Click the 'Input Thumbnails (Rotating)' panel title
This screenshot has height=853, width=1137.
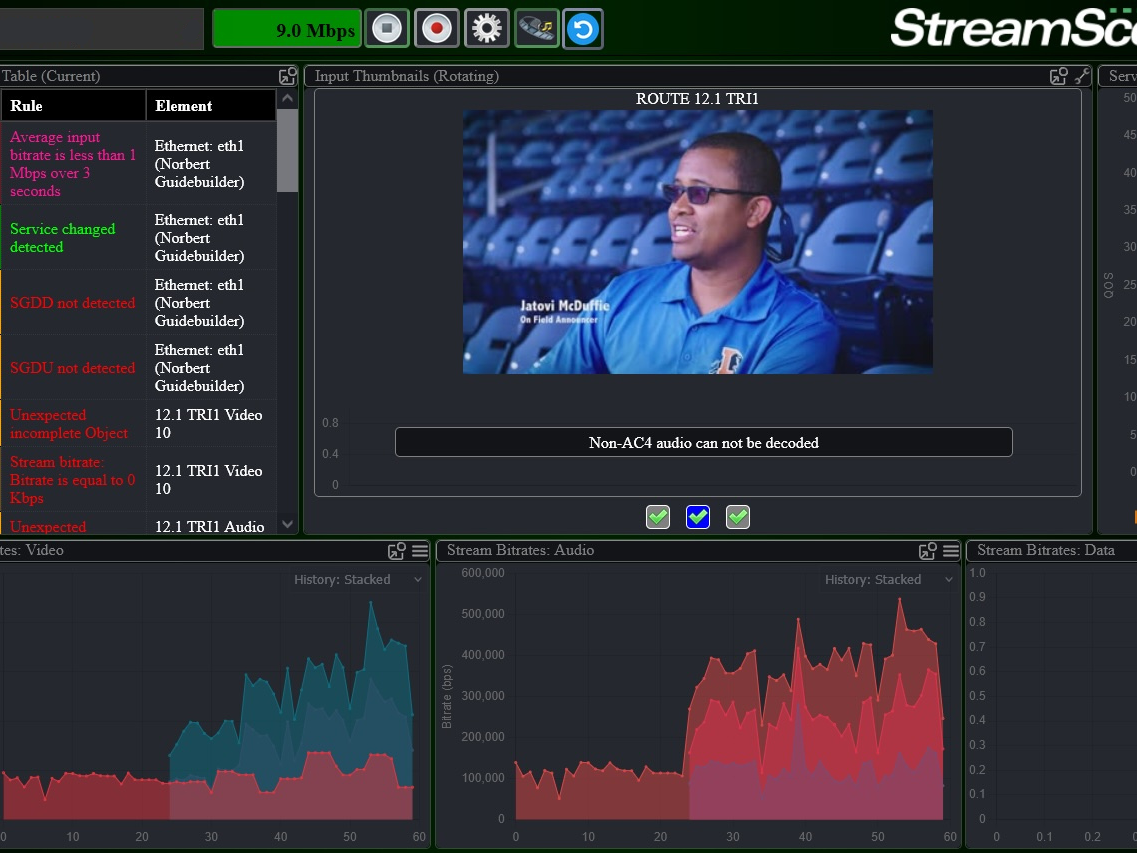pyautogui.click(x=407, y=76)
